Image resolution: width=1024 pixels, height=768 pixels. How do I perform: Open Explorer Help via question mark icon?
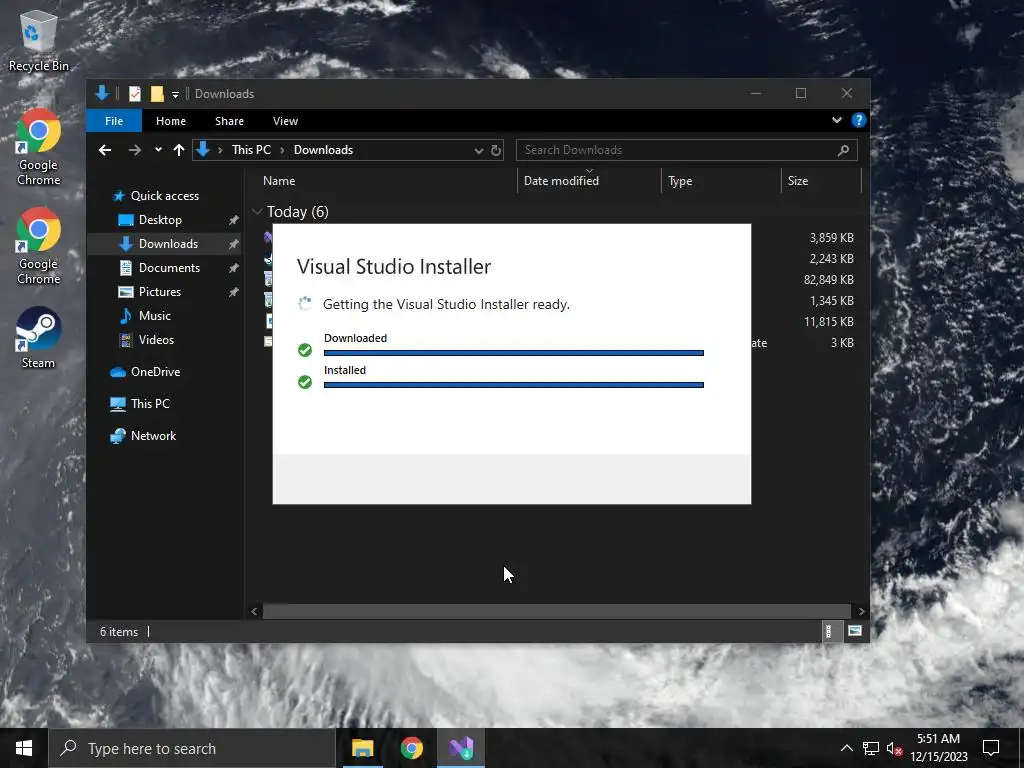[859, 120]
